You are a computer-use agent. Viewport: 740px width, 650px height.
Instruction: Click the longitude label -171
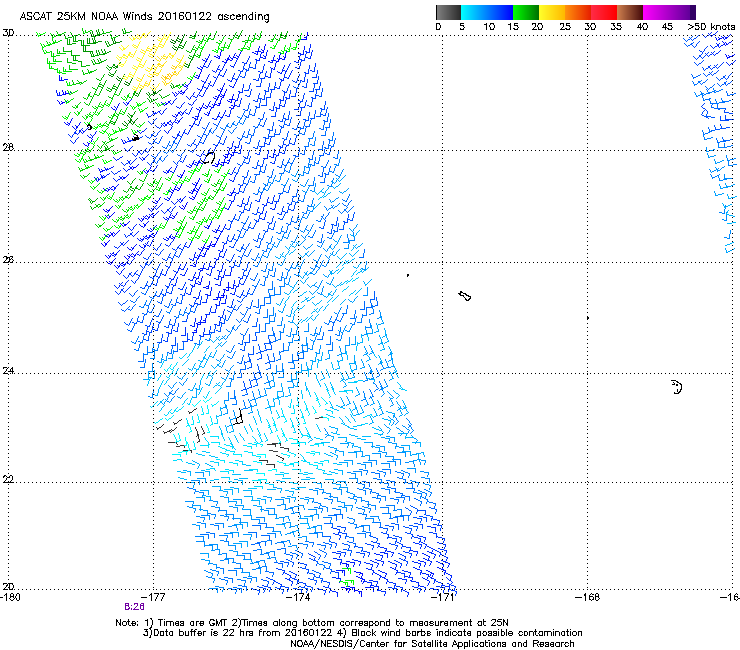(443, 597)
